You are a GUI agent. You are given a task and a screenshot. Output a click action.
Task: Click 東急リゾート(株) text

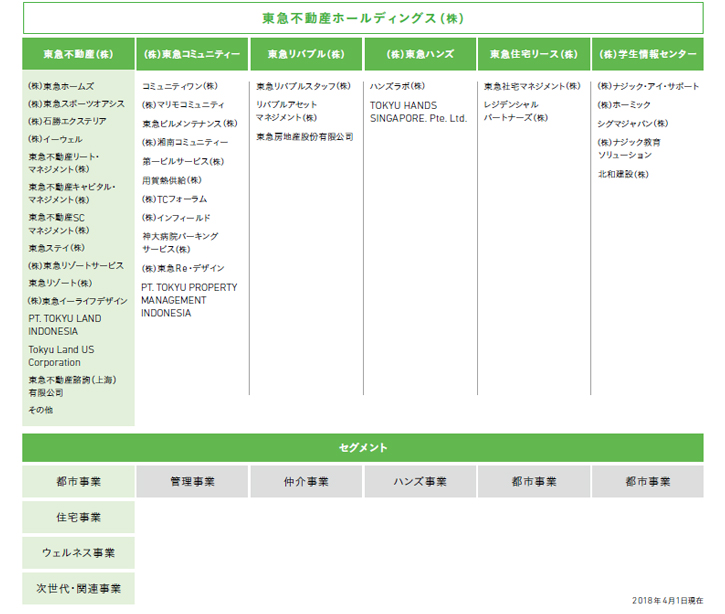click(60, 283)
